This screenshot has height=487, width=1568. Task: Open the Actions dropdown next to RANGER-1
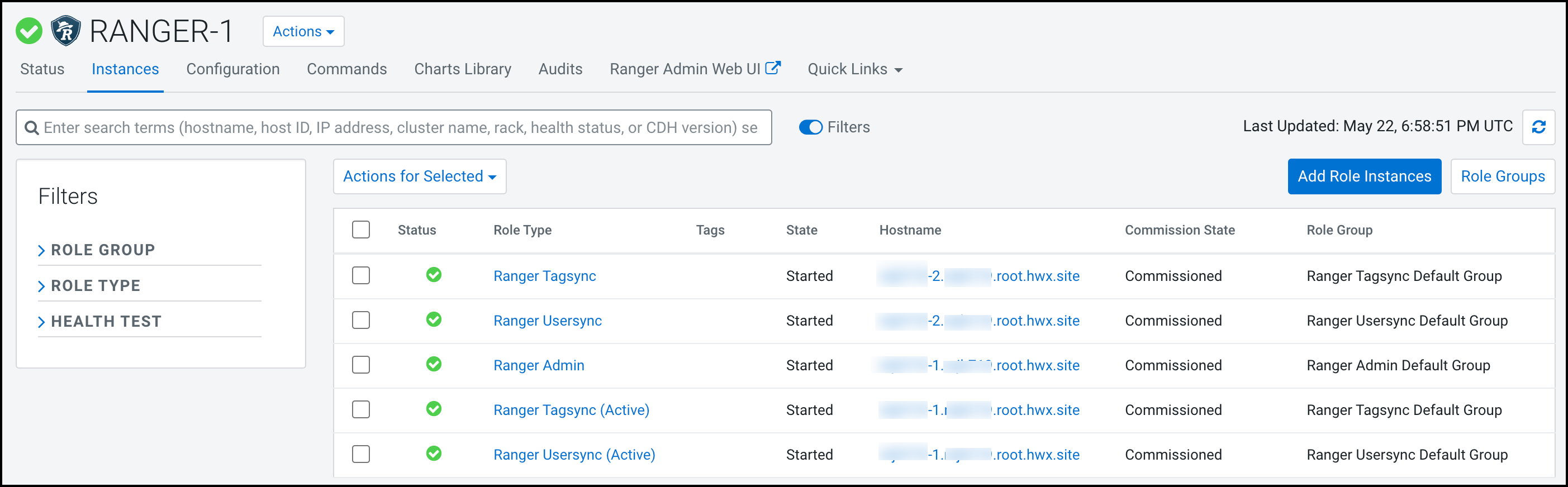(303, 32)
